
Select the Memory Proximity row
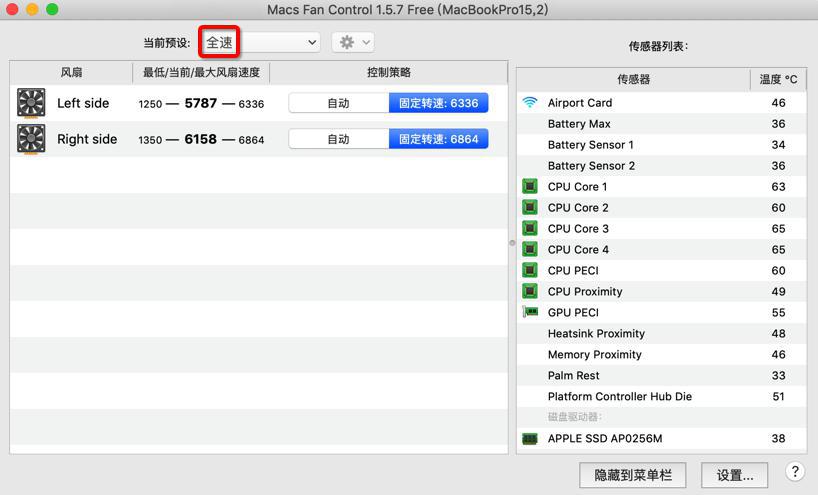point(661,354)
